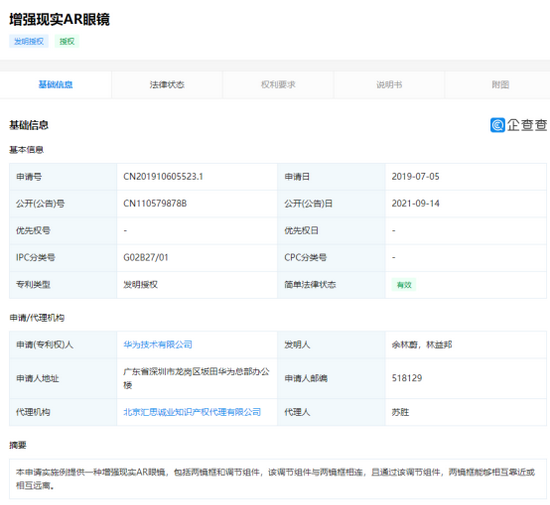The width and height of the screenshot is (550, 505).
Task: Click the green 有效 legal status badge
Action: point(404,285)
